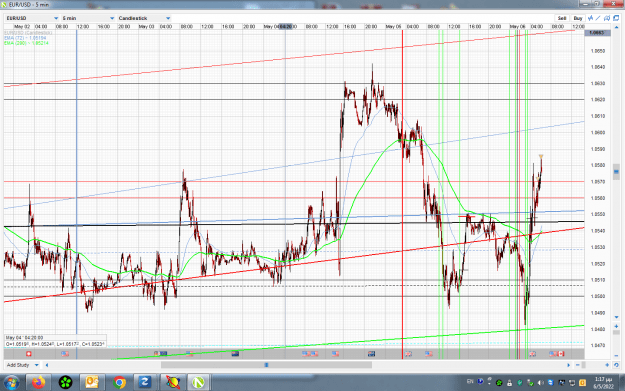Image resolution: width=625 pixels, height=391 pixels.
Task: Open the blue Z app on taskbar
Action: (x=145, y=383)
